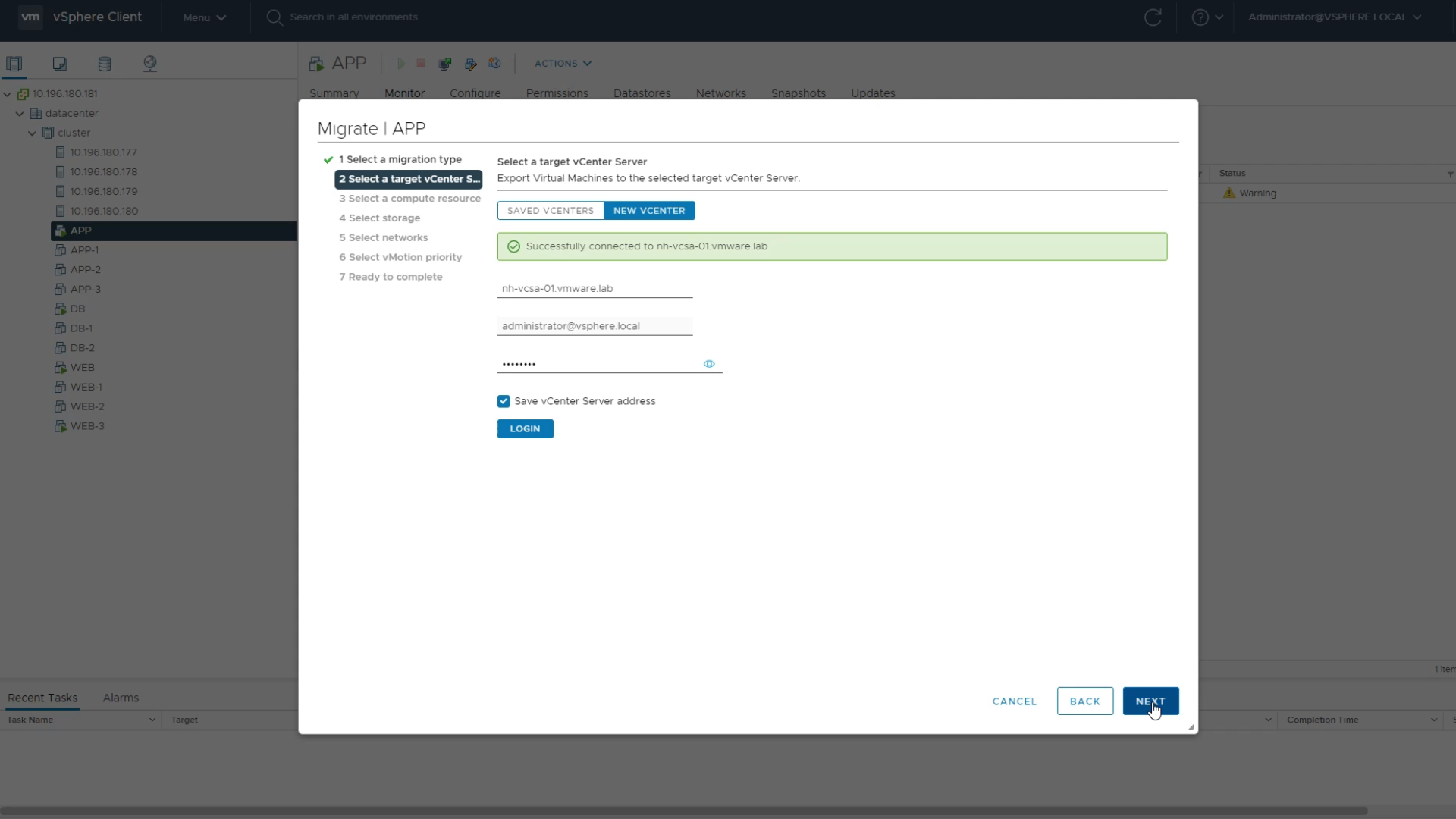
Task: Switch to the Storage inventory icon
Action: (x=105, y=64)
